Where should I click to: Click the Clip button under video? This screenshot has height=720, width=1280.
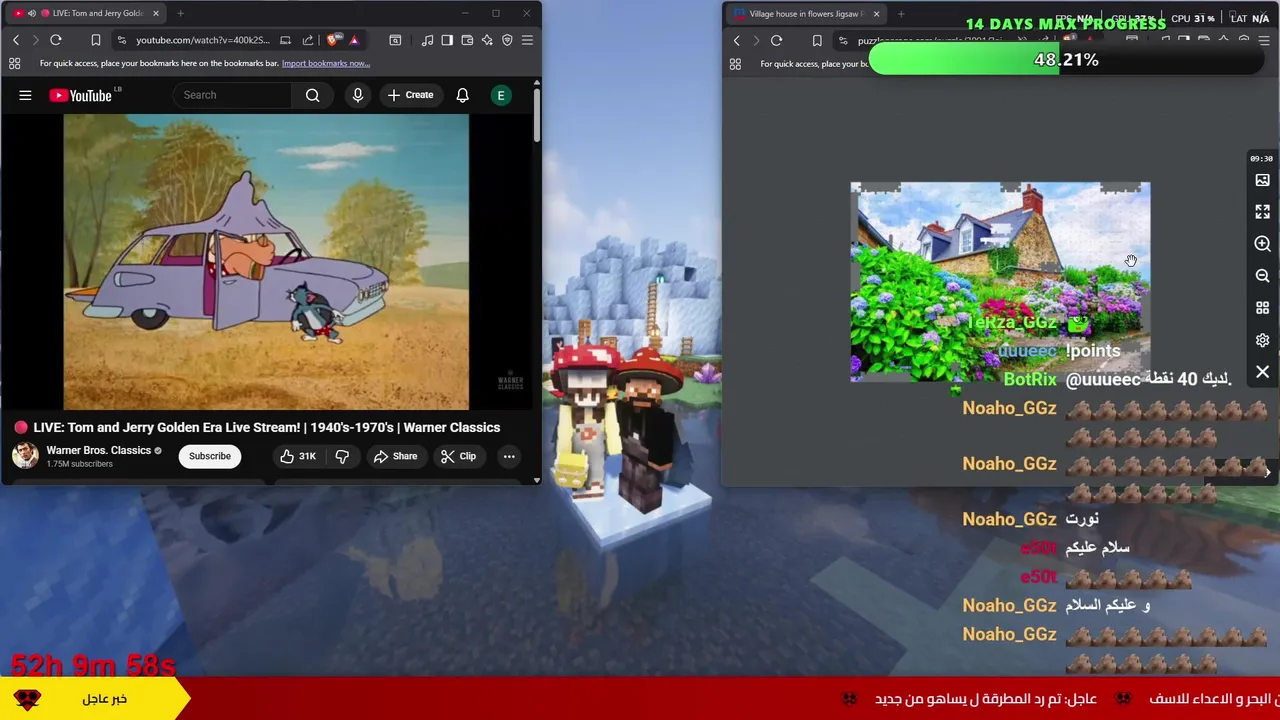pyautogui.click(x=458, y=456)
